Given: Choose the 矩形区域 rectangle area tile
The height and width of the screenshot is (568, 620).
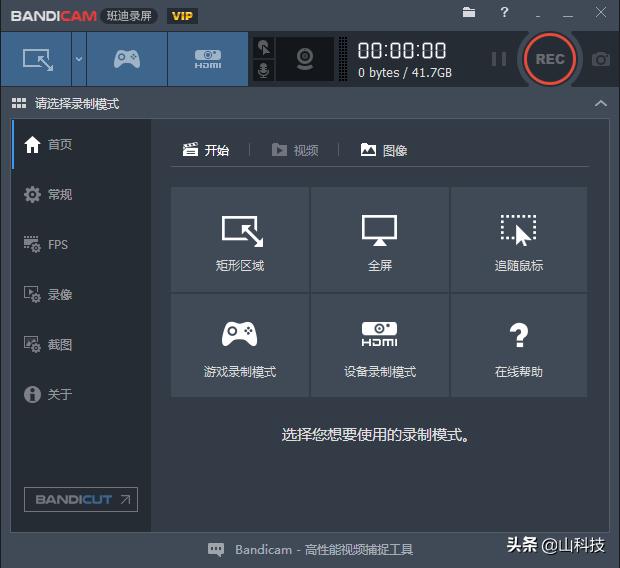Looking at the screenshot, I should click(x=240, y=240).
